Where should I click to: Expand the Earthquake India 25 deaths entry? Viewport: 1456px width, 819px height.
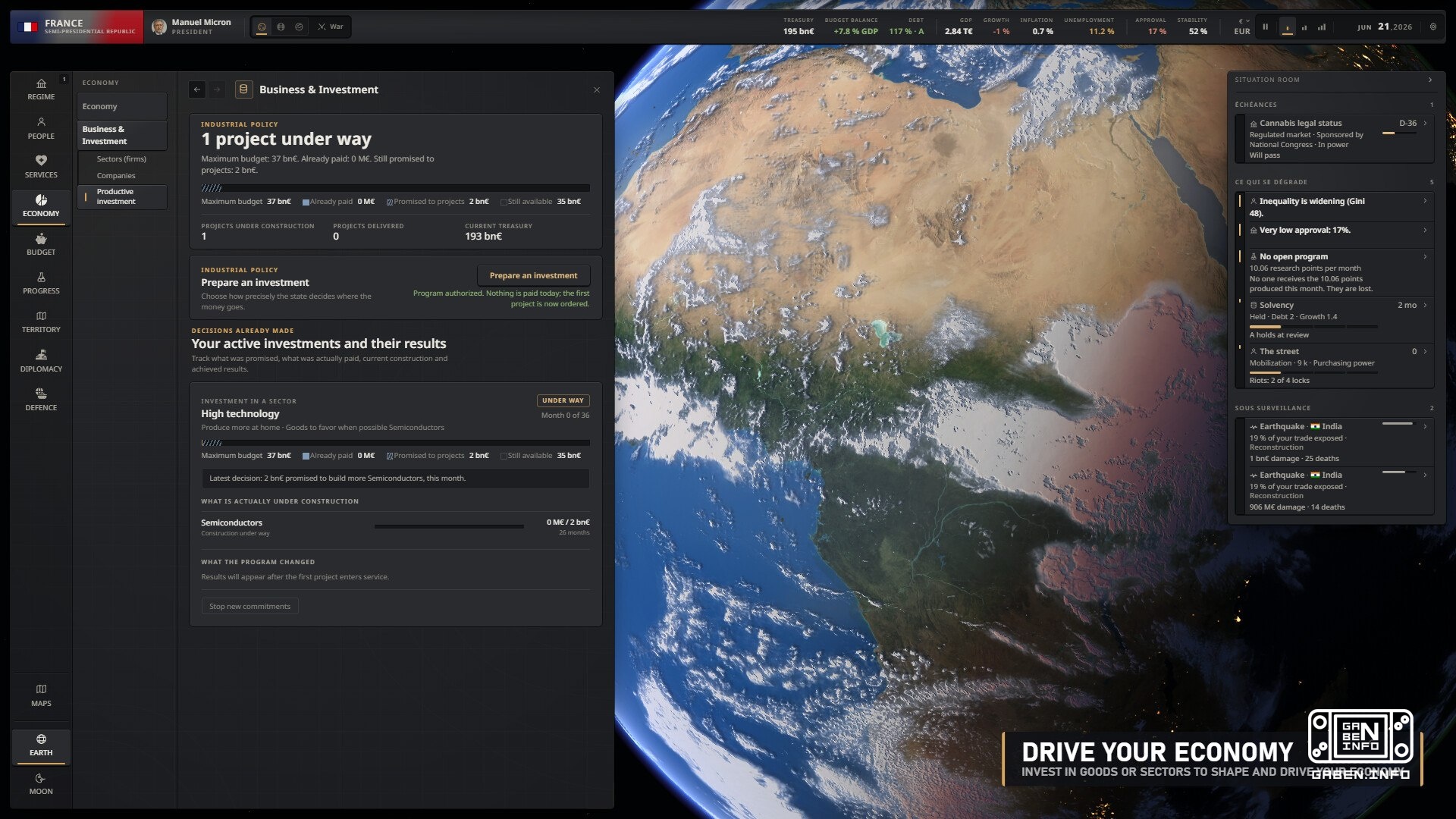click(1425, 426)
